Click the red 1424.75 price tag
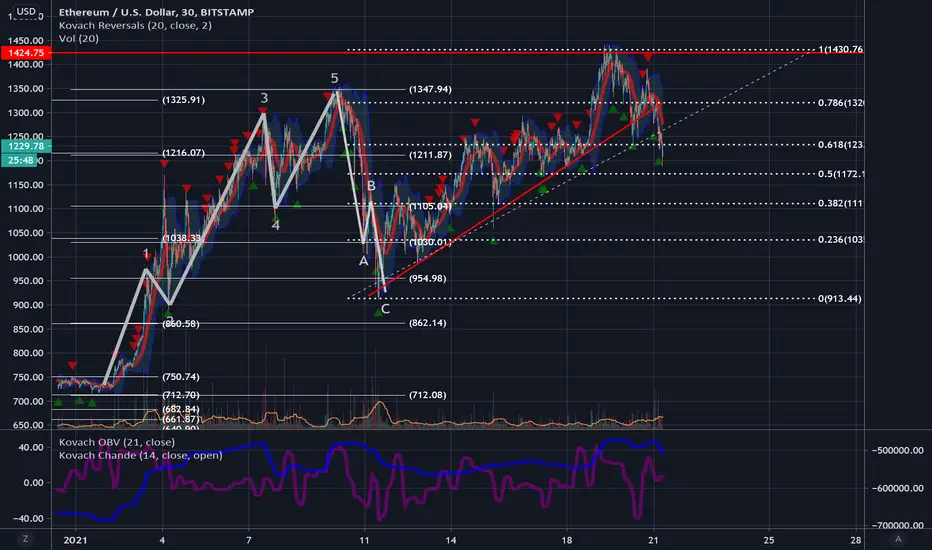 26,52
